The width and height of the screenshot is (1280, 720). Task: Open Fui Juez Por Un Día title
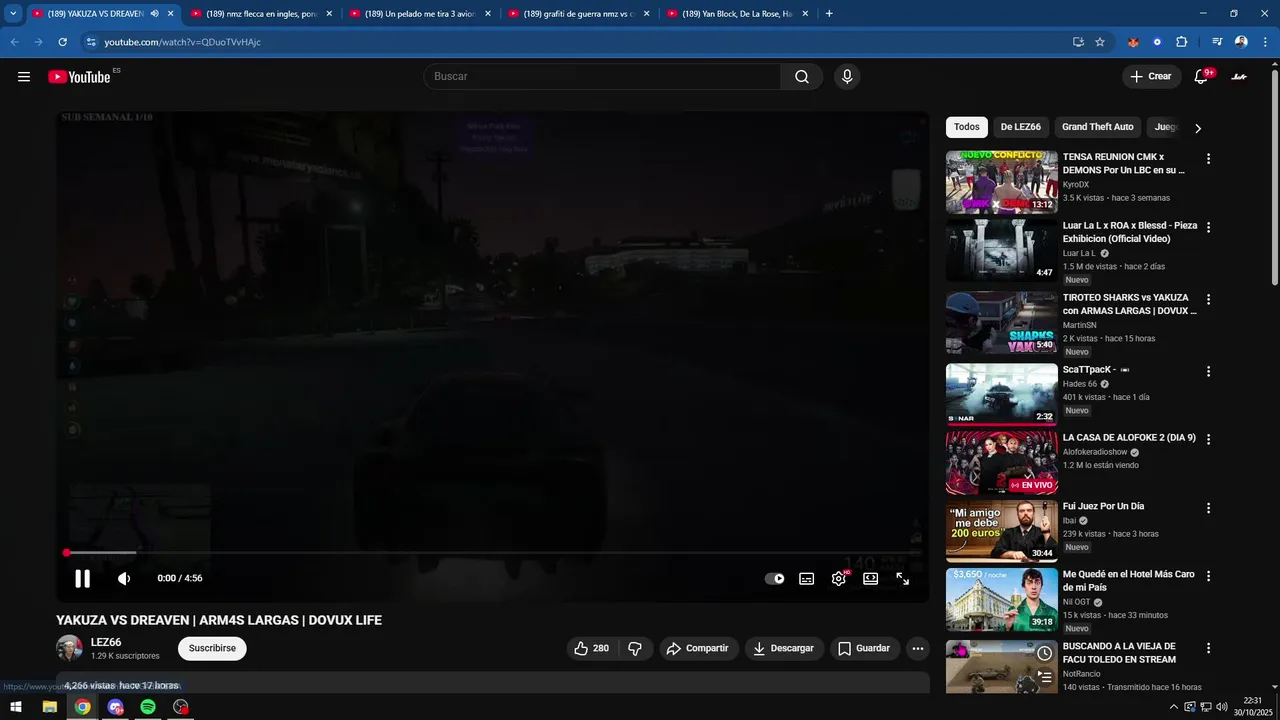click(1103, 507)
